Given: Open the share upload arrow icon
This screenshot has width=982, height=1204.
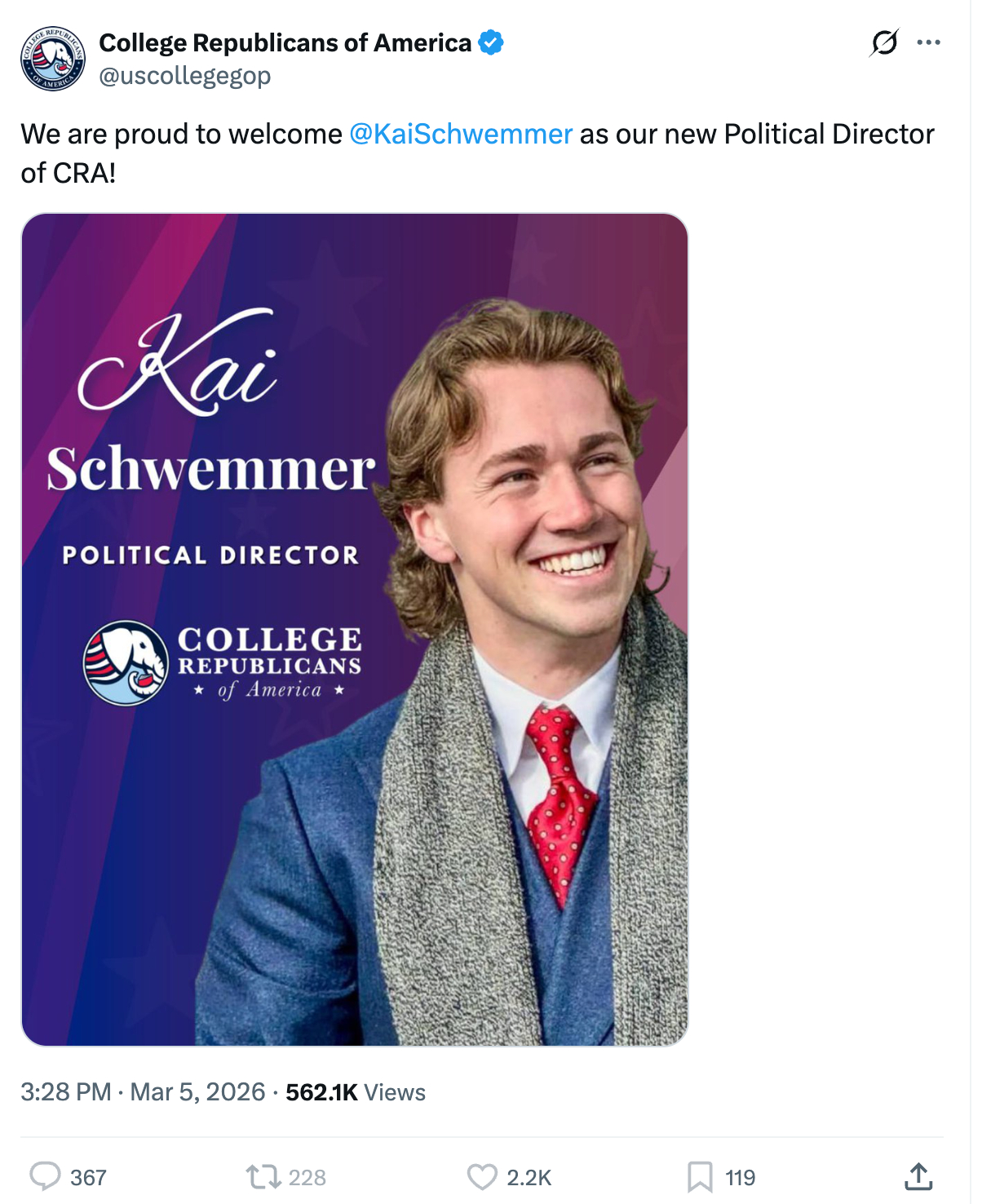Looking at the screenshot, I should 918,1175.
